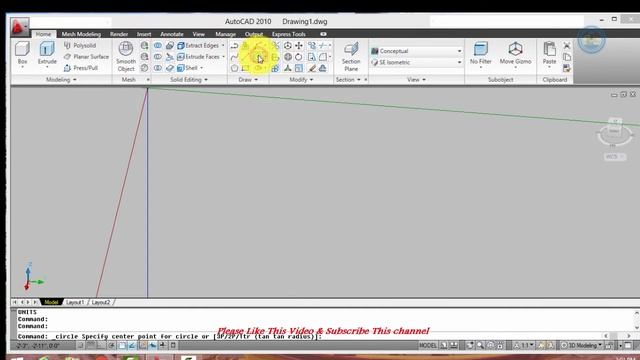This screenshot has height=360, width=640.
Task: Open the SE Isometric view dropdown
Action: tap(416, 62)
